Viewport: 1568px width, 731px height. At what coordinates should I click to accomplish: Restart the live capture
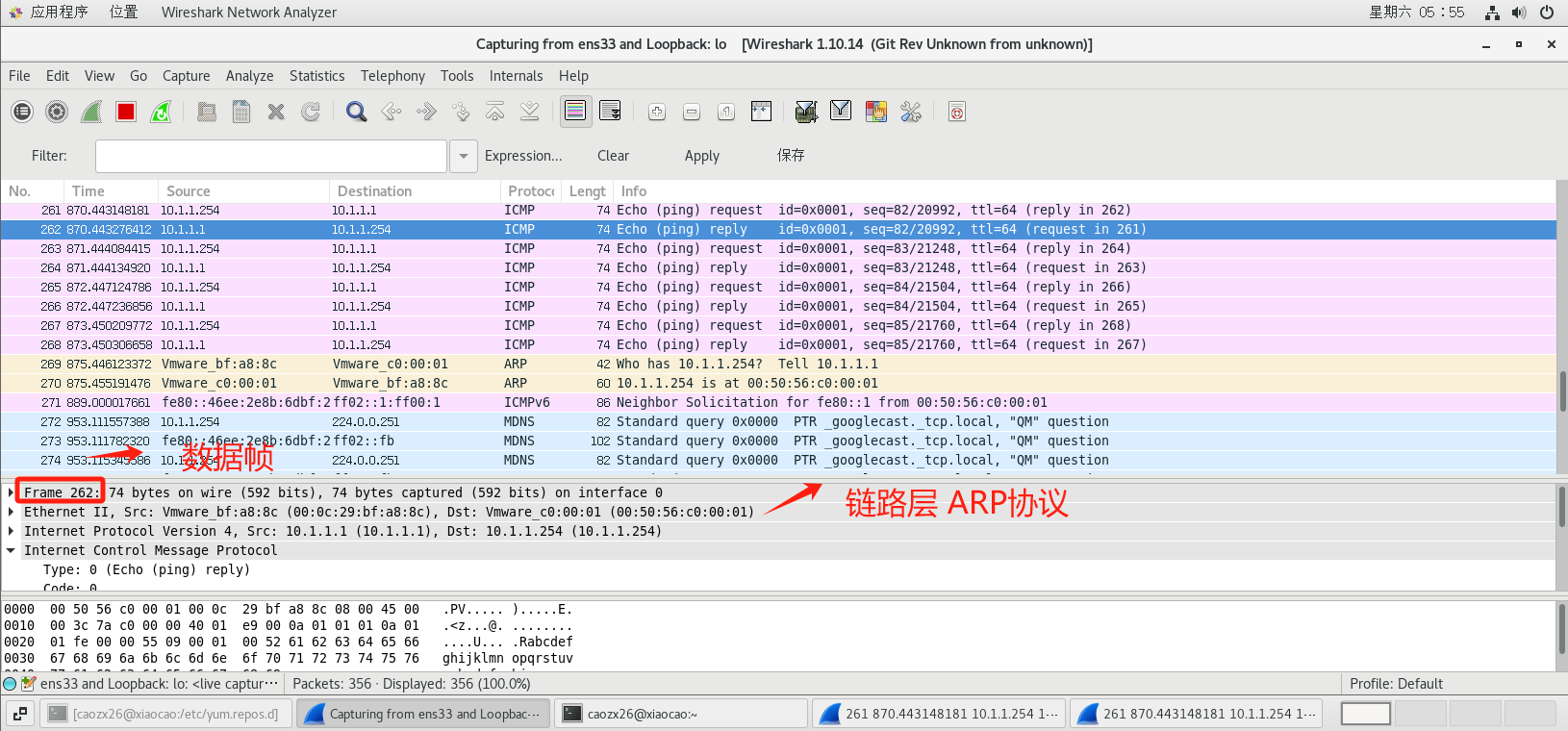161,112
